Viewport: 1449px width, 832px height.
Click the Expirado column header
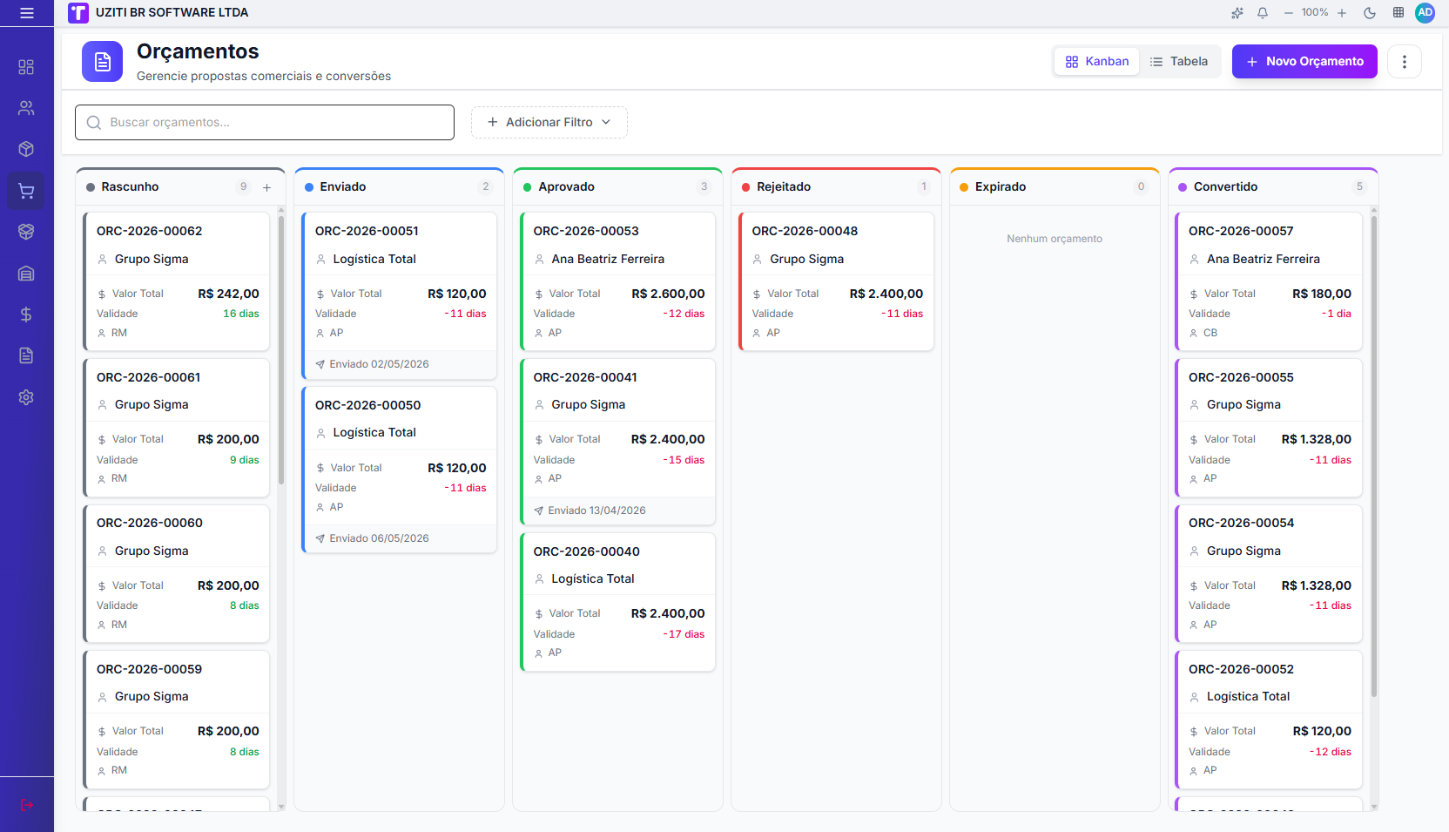click(x=1054, y=187)
